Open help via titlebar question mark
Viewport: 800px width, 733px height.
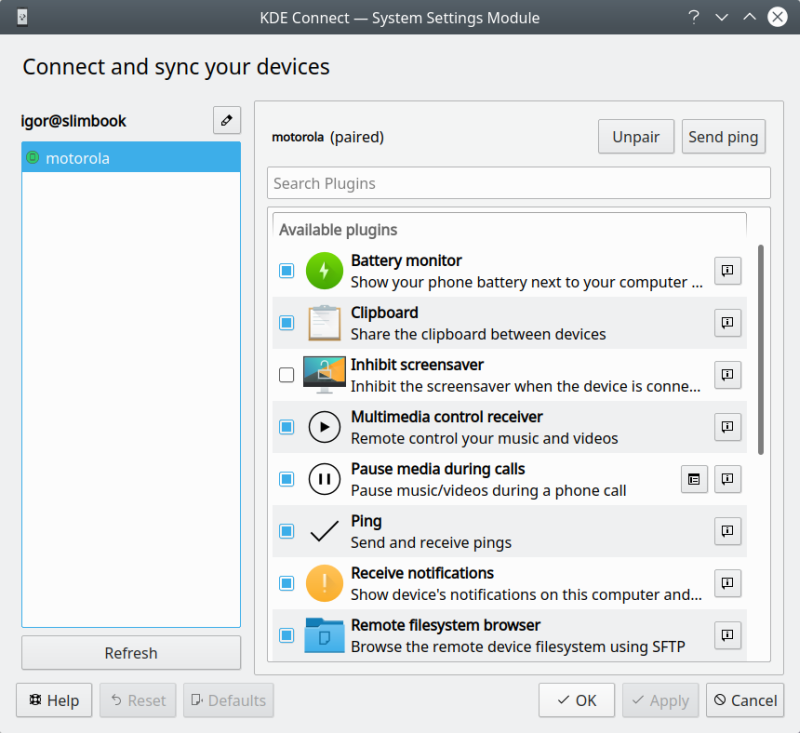tap(694, 17)
